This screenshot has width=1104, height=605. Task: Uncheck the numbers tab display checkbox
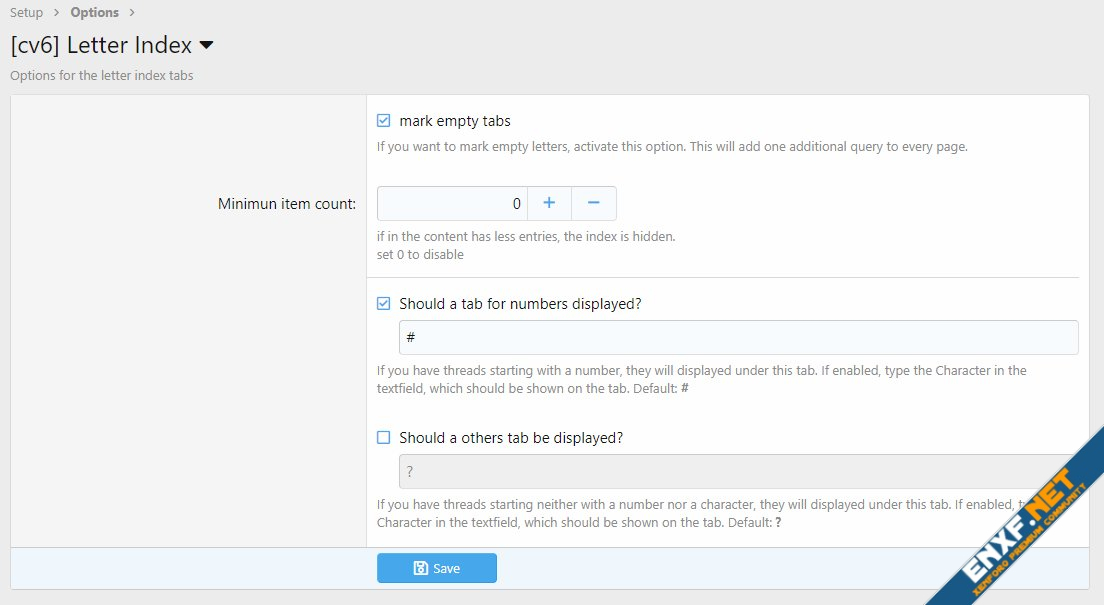pos(383,304)
